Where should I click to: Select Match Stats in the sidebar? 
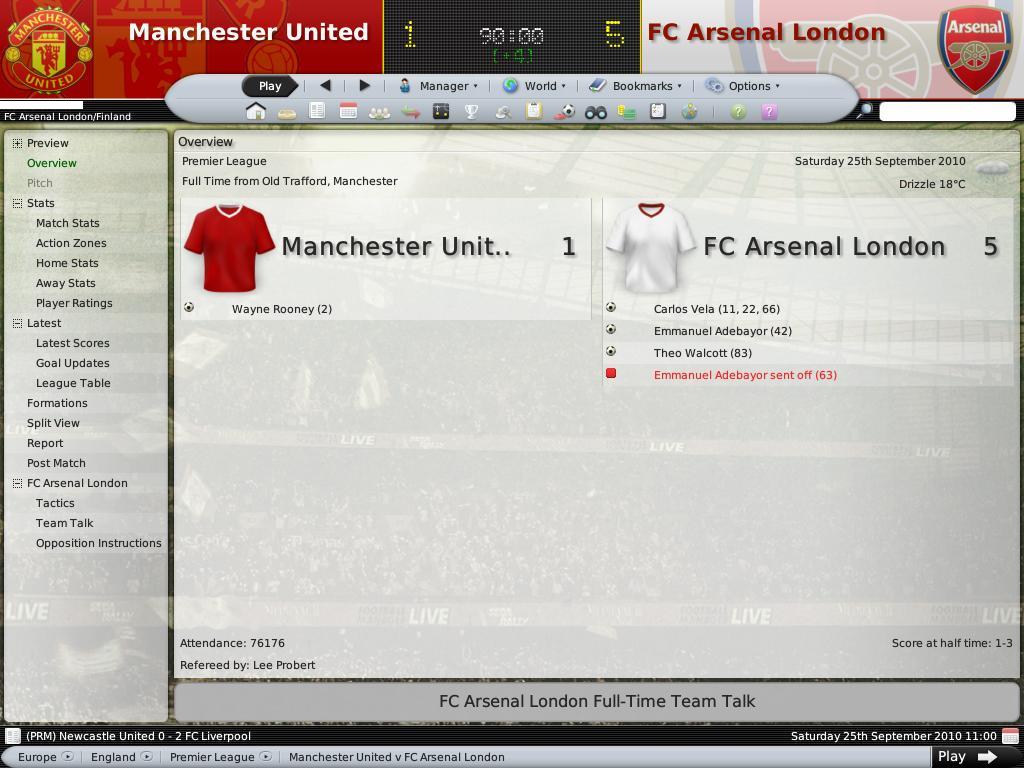click(68, 223)
